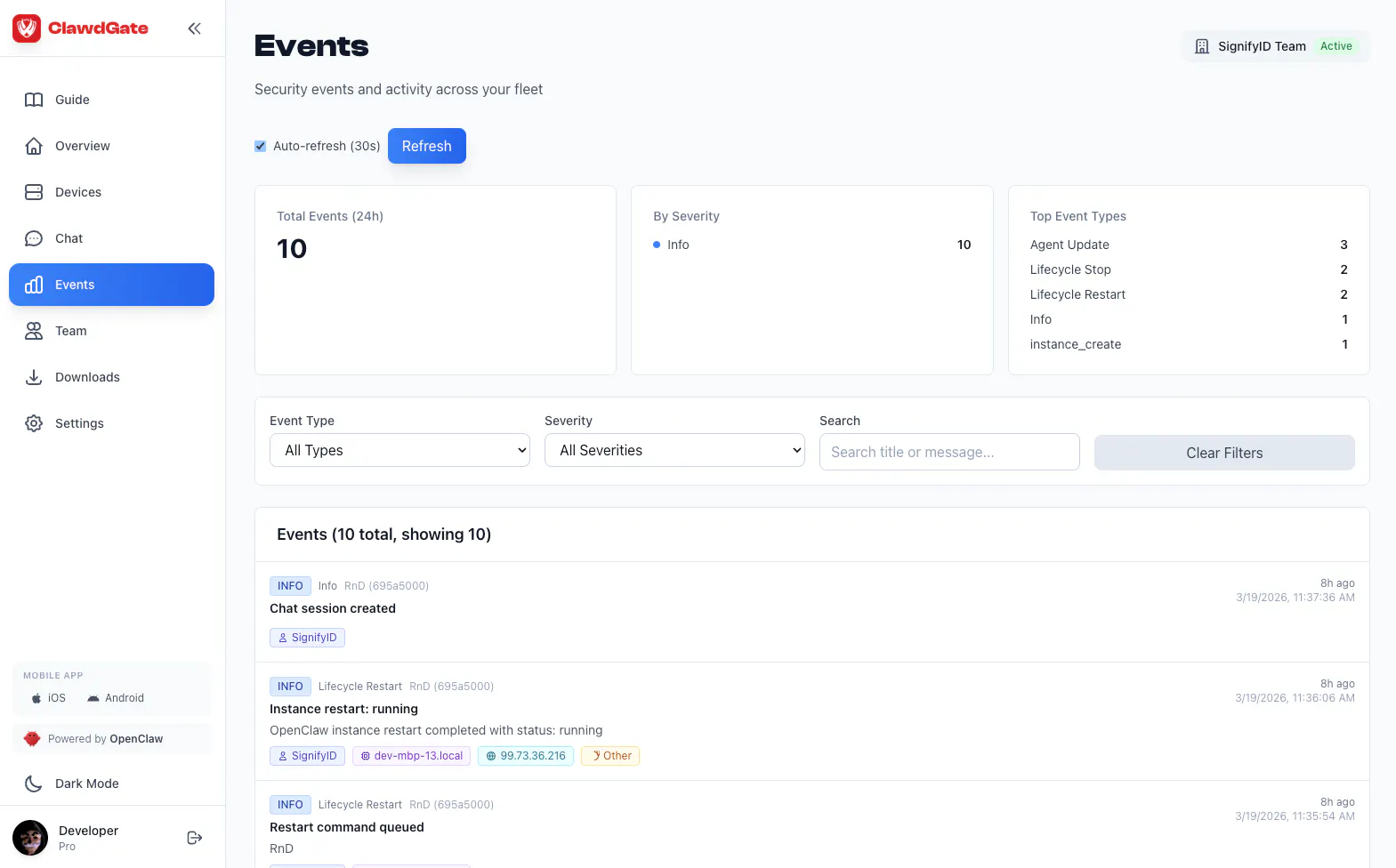
Task: Click the Total Events (24h) count 10
Action: tap(292, 249)
